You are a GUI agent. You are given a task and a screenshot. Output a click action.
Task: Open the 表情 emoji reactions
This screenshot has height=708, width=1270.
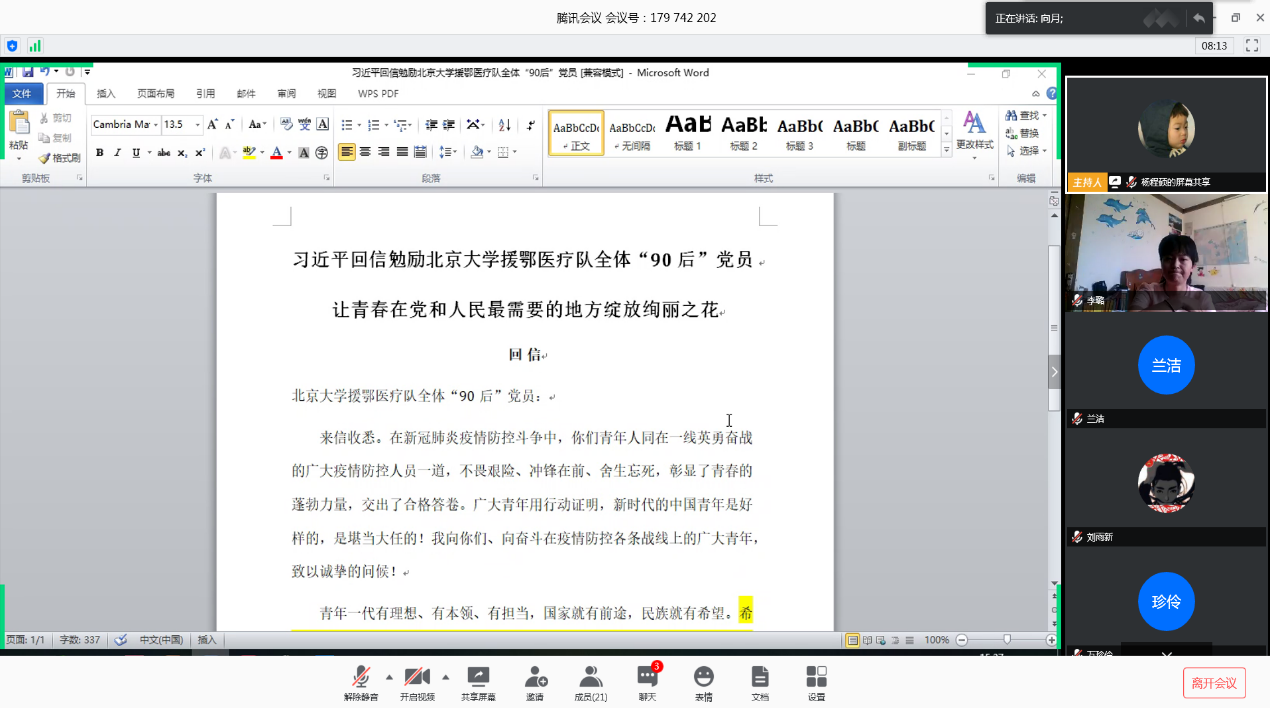pos(704,682)
